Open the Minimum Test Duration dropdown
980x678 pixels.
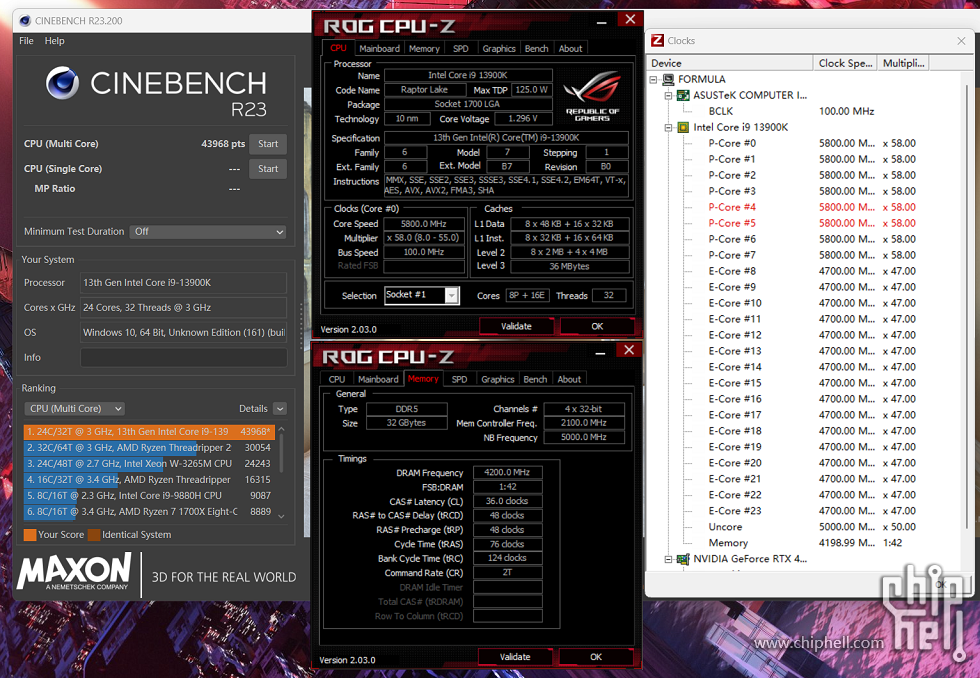click(208, 232)
